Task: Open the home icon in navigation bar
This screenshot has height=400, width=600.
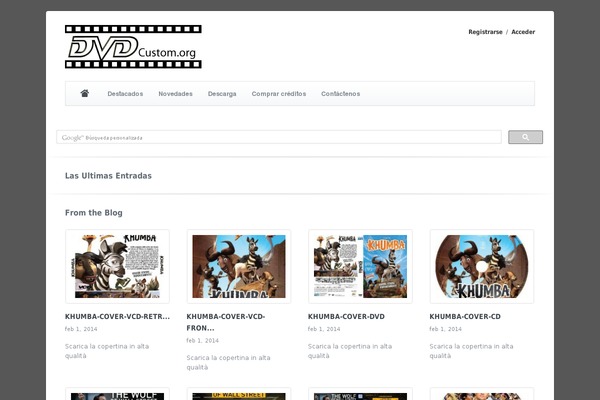Action: [85, 93]
